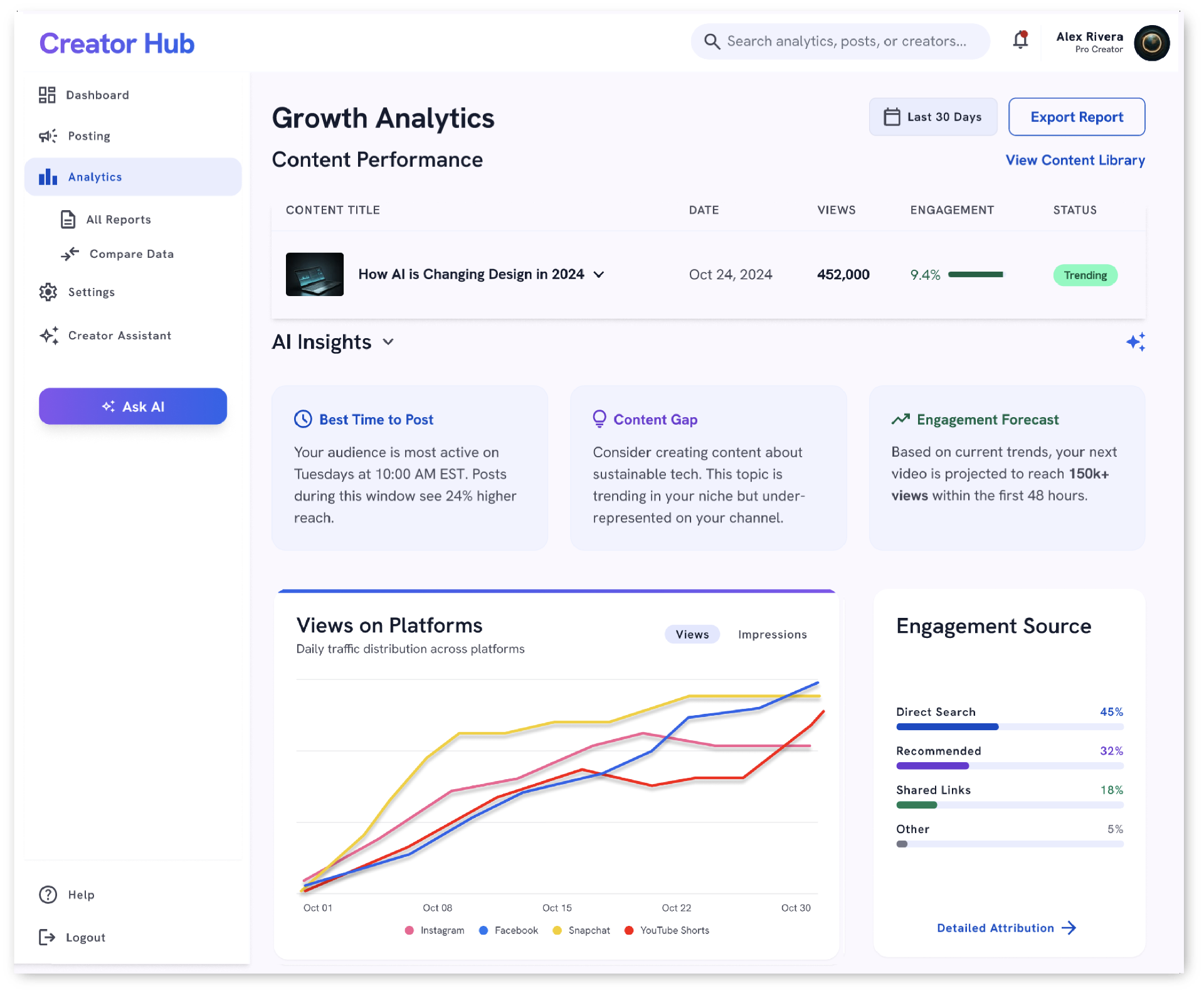Select Analytics in the sidebar
The image size is (1204, 993).
click(x=133, y=177)
